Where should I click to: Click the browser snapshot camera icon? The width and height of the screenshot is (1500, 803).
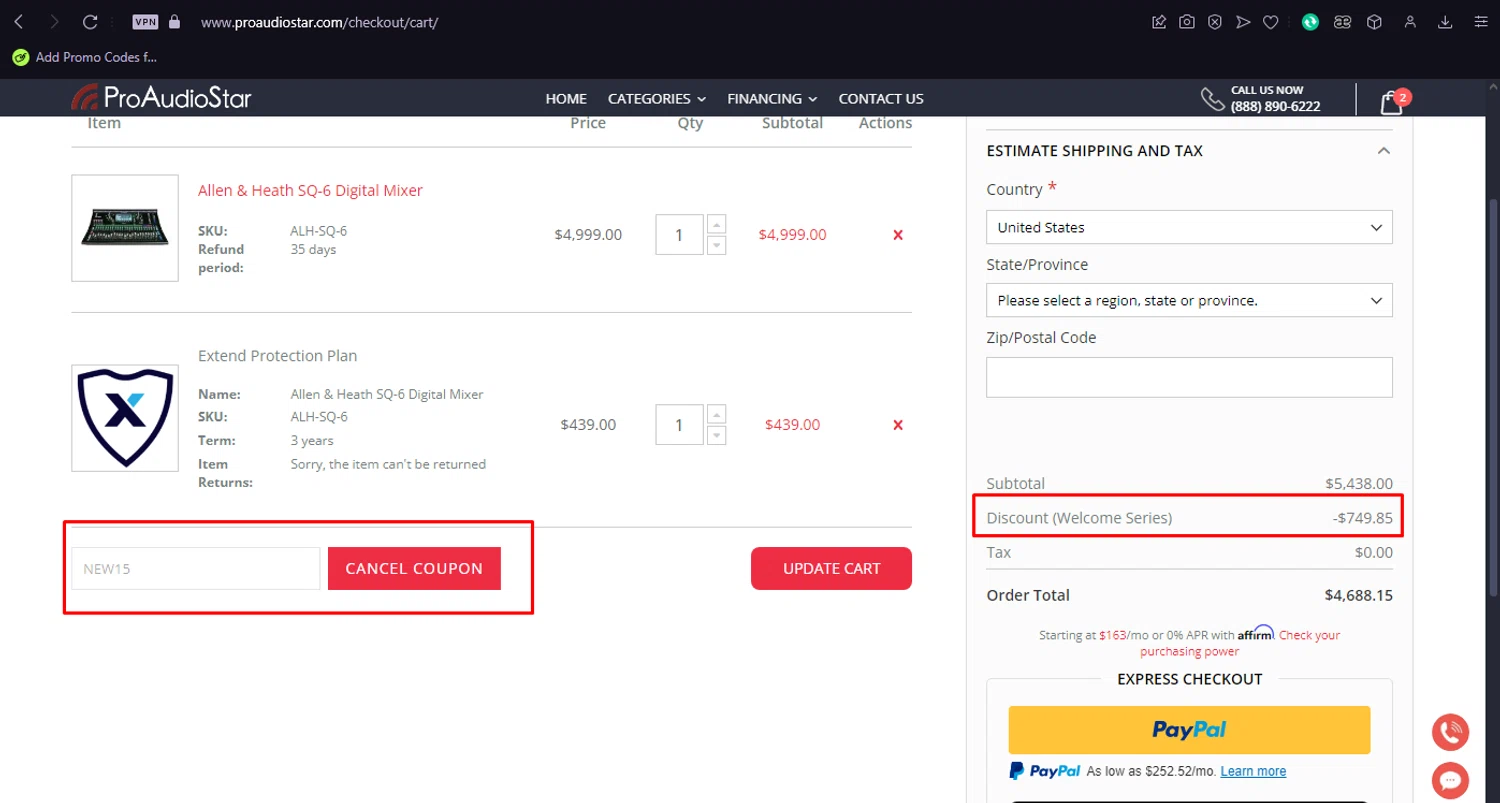tap(1187, 22)
